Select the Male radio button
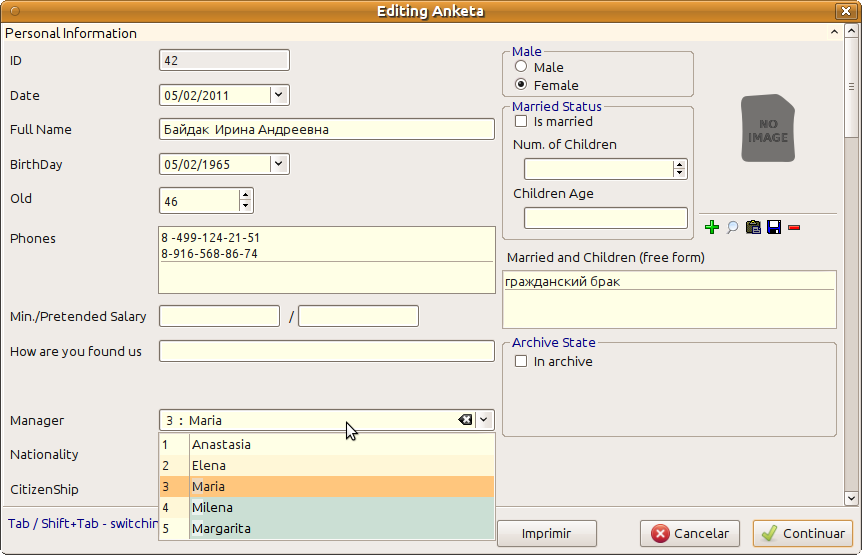 (x=521, y=66)
